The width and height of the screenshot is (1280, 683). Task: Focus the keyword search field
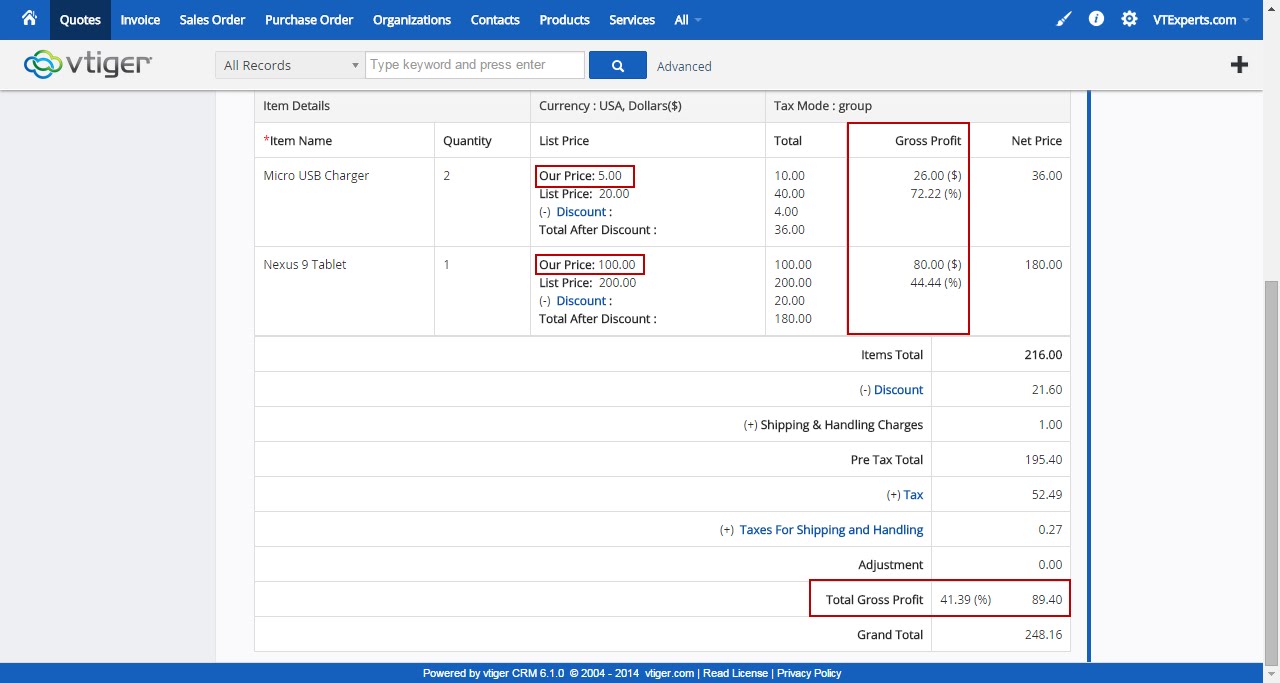pos(475,65)
